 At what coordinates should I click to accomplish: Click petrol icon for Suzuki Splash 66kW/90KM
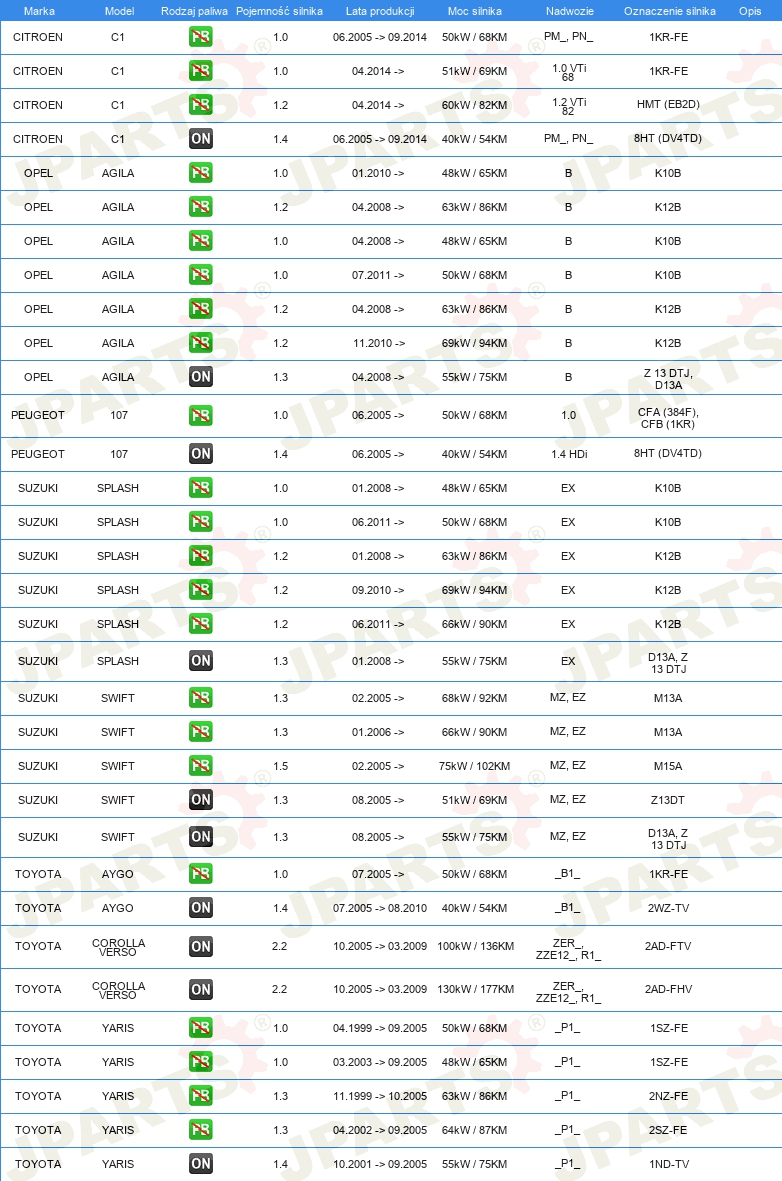tap(200, 624)
